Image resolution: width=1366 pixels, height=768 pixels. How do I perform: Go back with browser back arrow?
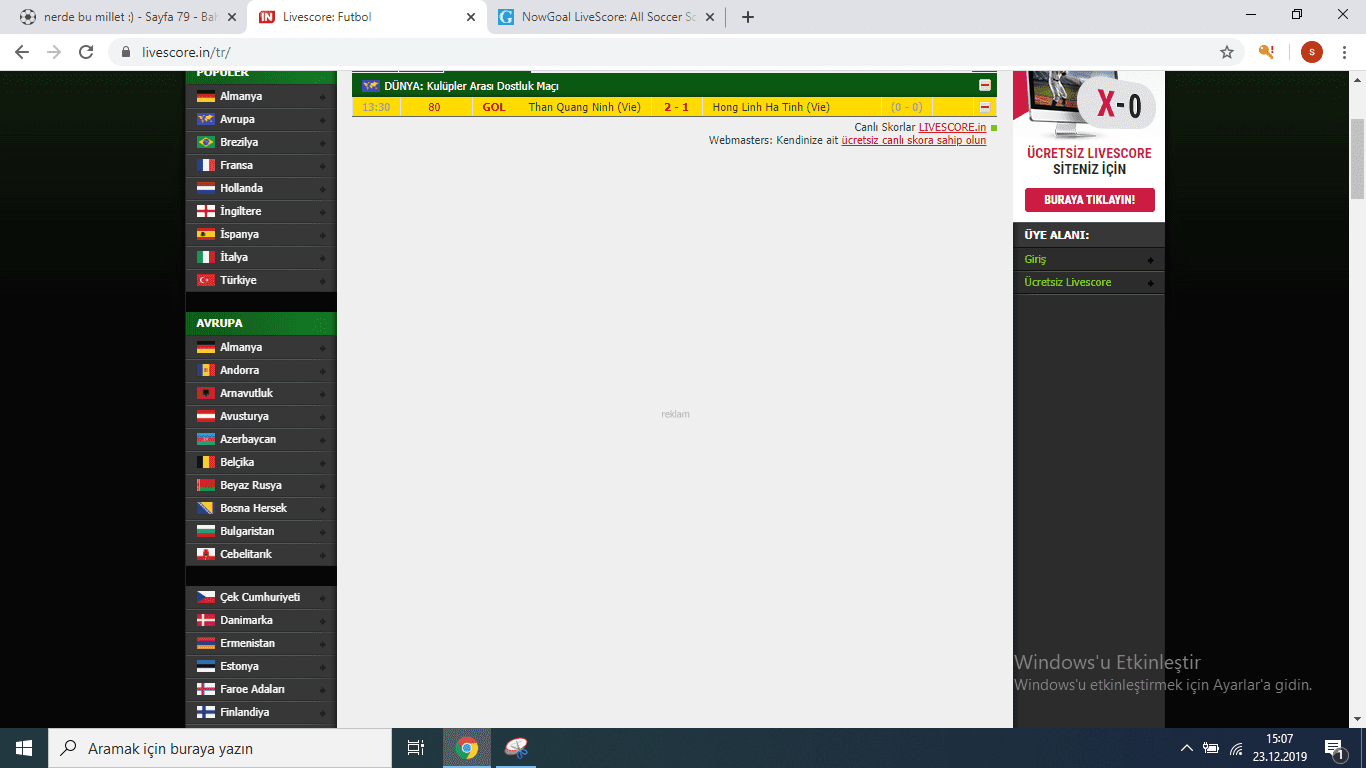tap(22, 52)
